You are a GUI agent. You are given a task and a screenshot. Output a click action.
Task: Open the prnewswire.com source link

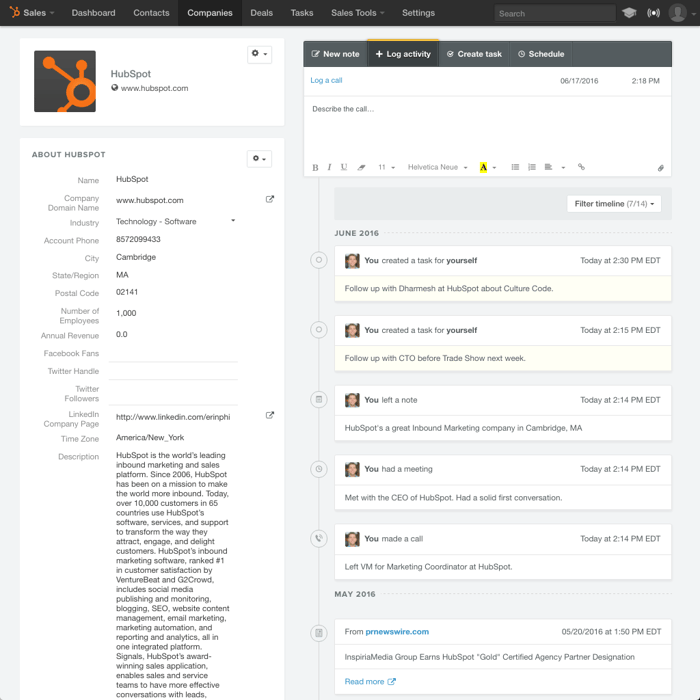[x=397, y=632]
